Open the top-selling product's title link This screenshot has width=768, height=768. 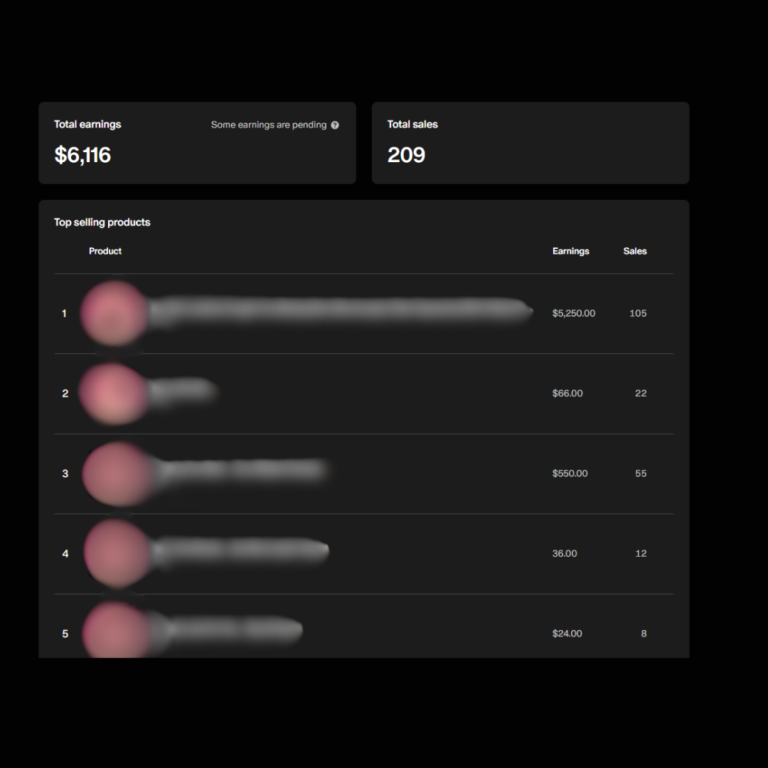pyautogui.click(x=340, y=313)
